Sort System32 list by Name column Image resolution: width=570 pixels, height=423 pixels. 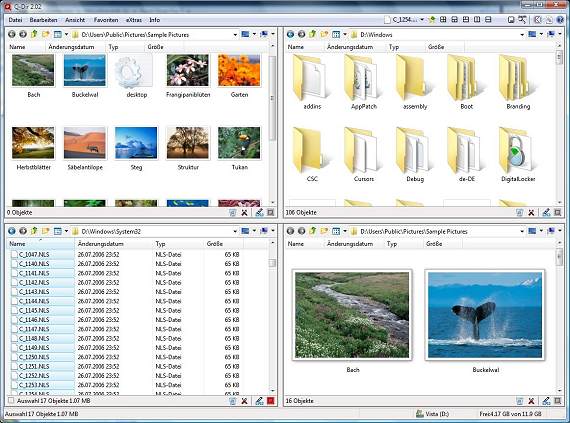pyautogui.click(x=41, y=243)
